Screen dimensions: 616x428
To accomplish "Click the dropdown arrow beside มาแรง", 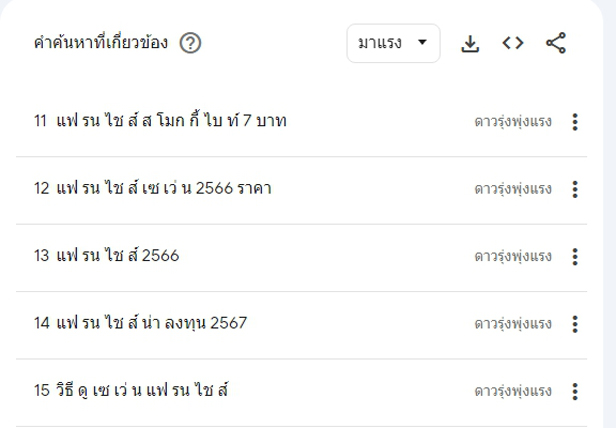I will (x=422, y=42).
